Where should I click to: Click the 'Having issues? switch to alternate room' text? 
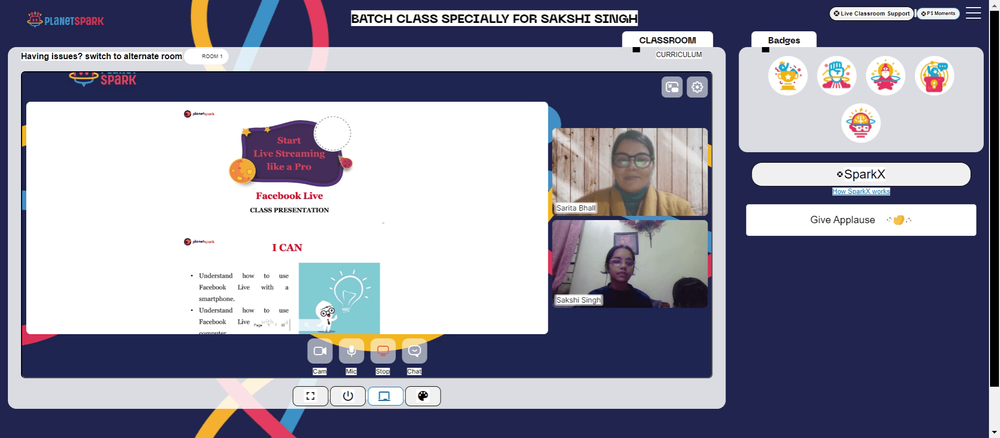(x=101, y=56)
